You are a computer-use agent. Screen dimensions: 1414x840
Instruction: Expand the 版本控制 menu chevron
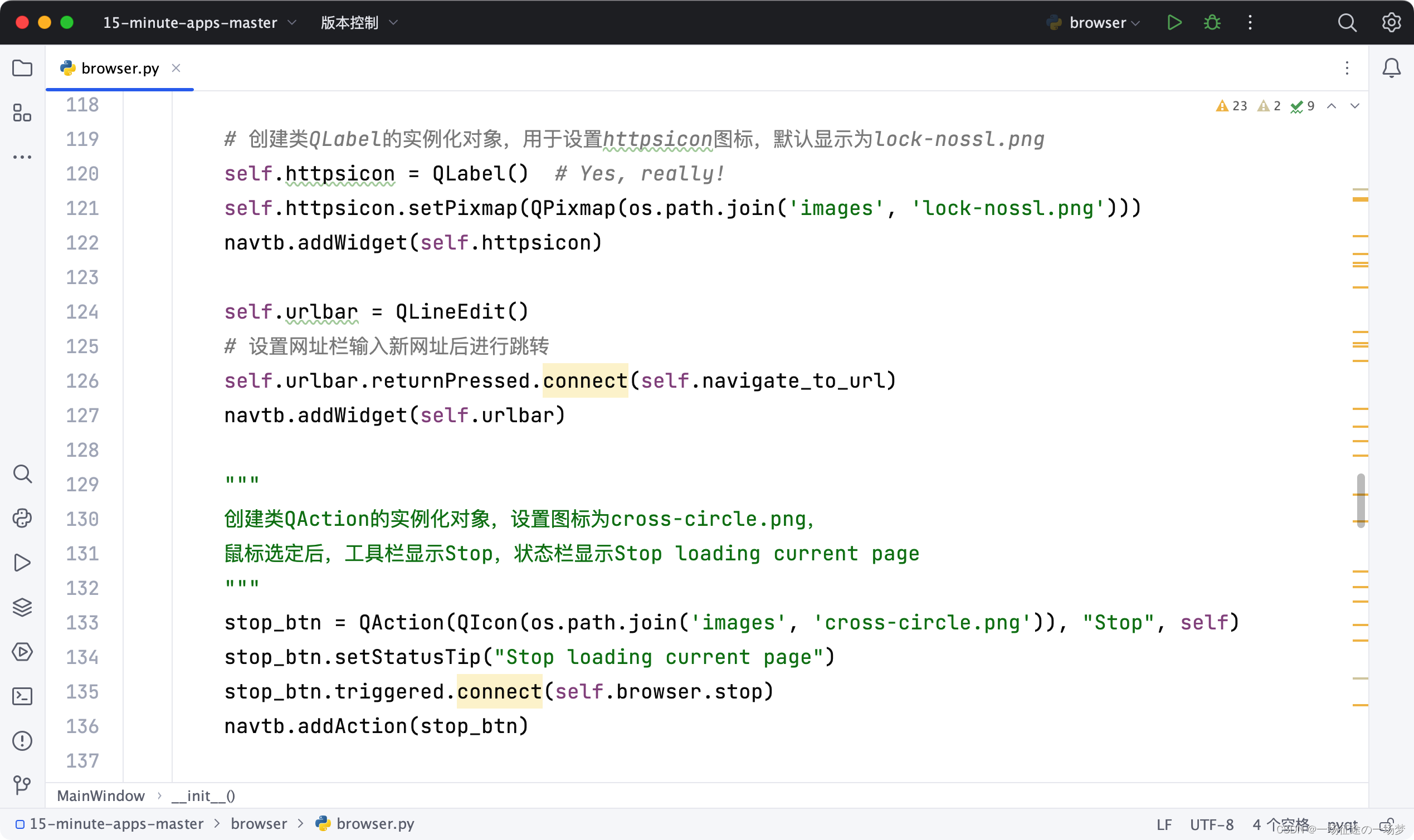tap(393, 23)
